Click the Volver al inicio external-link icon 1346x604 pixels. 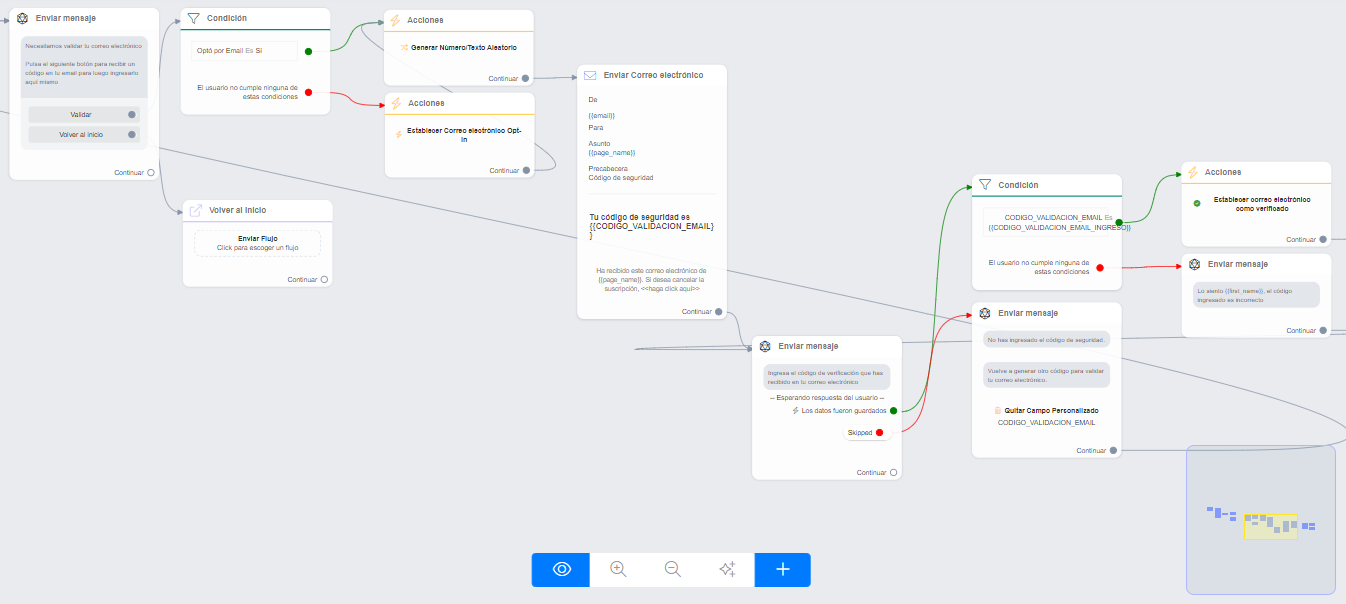196,210
